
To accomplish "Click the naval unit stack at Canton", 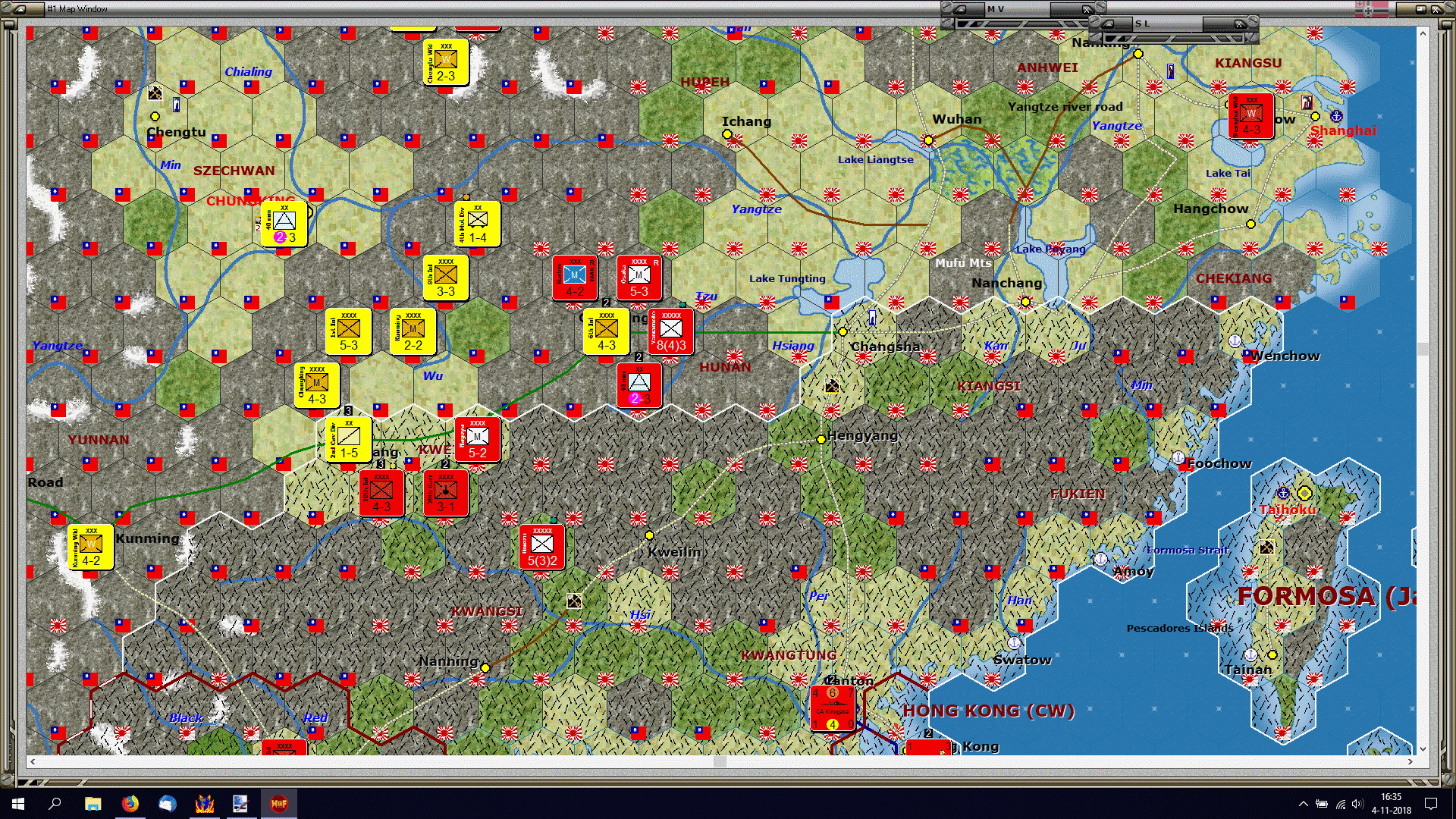I will (x=832, y=708).
